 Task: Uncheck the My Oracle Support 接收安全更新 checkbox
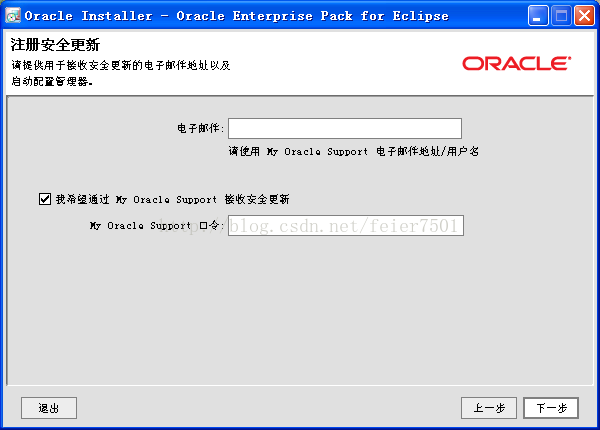tap(45, 199)
